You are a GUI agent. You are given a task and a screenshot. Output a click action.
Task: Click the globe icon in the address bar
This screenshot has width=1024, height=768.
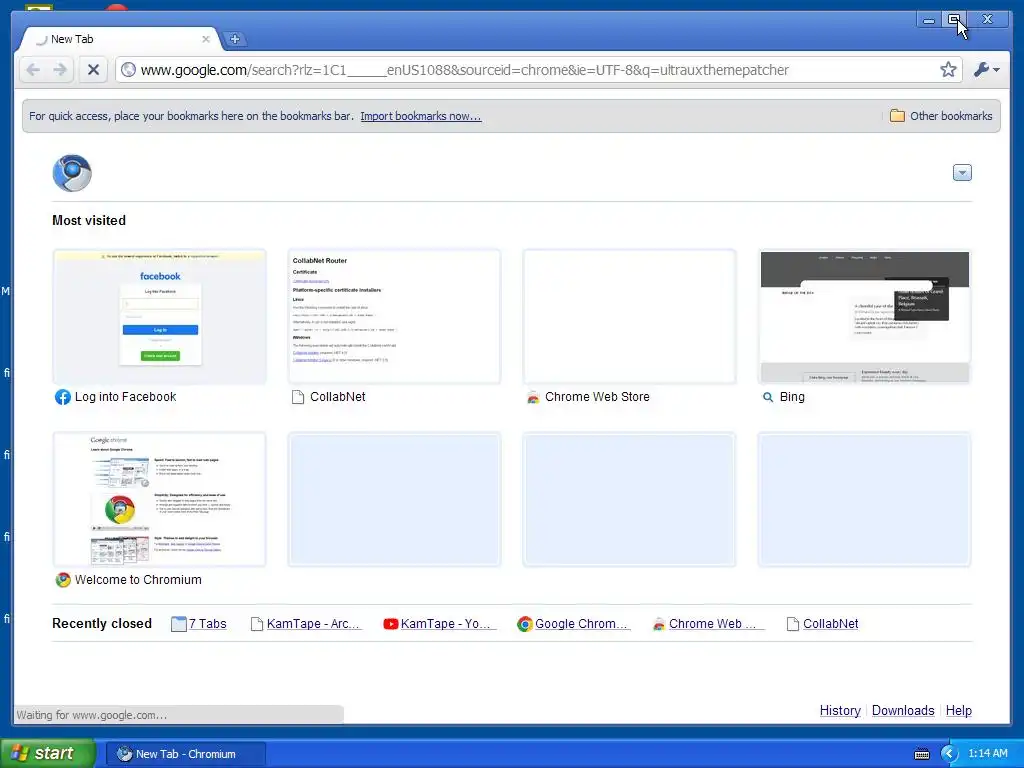pyautogui.click(x=129, y=70)
